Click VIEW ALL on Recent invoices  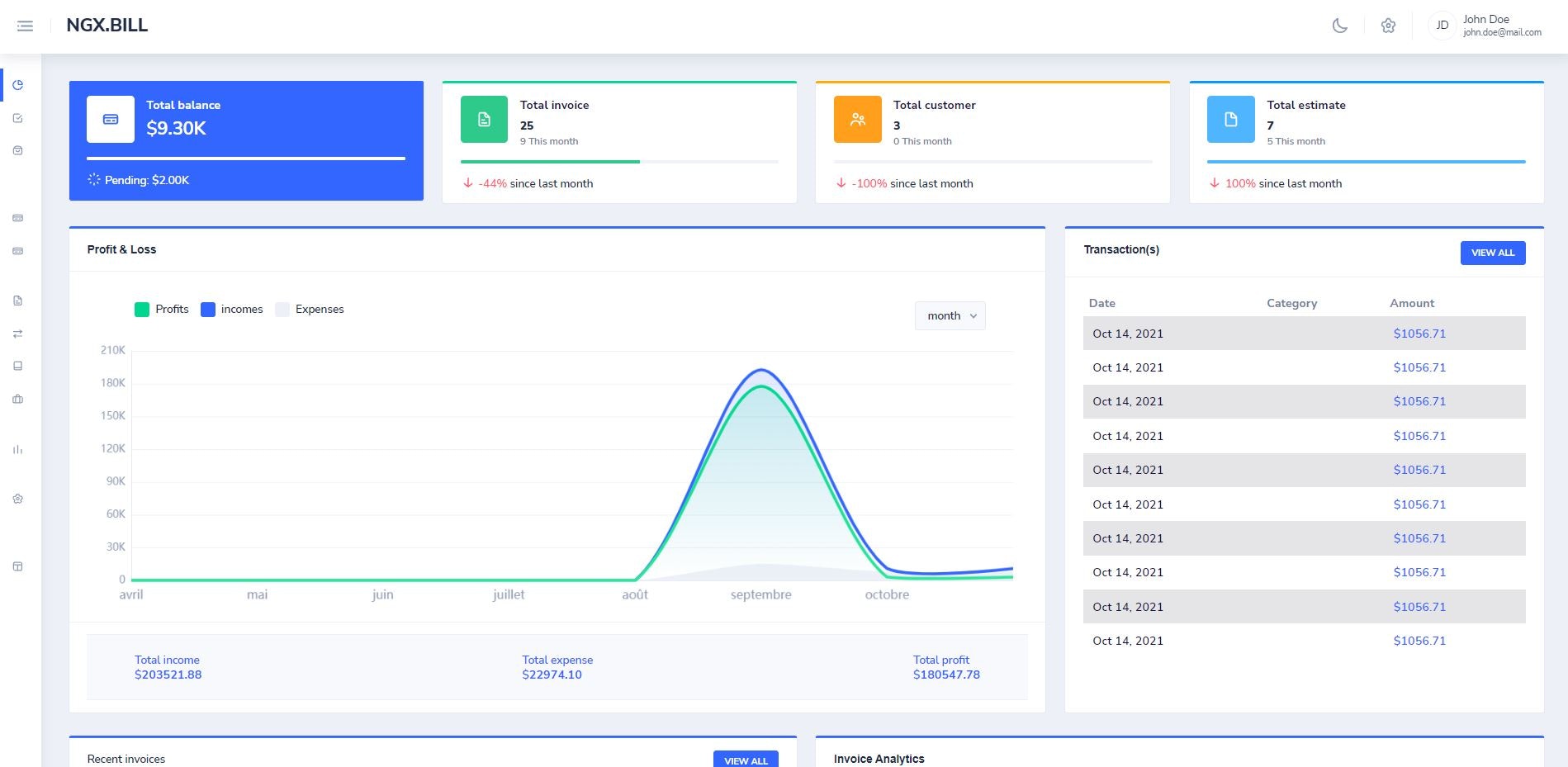[745, 760]
